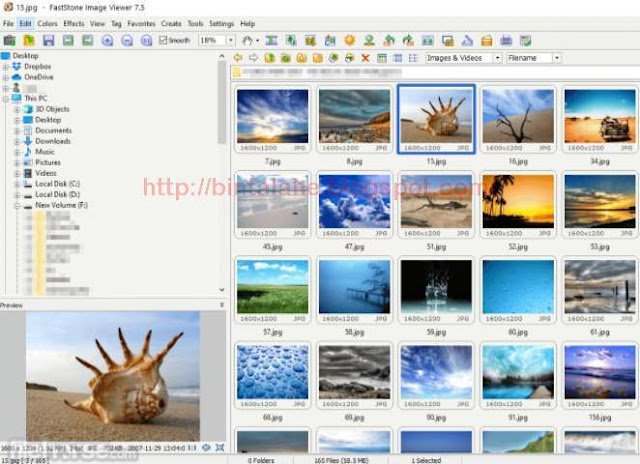Viewport: 640px width, 464px height.
Task: Select the 52.jpg sunset thumbnail
Action: [518, 202]
